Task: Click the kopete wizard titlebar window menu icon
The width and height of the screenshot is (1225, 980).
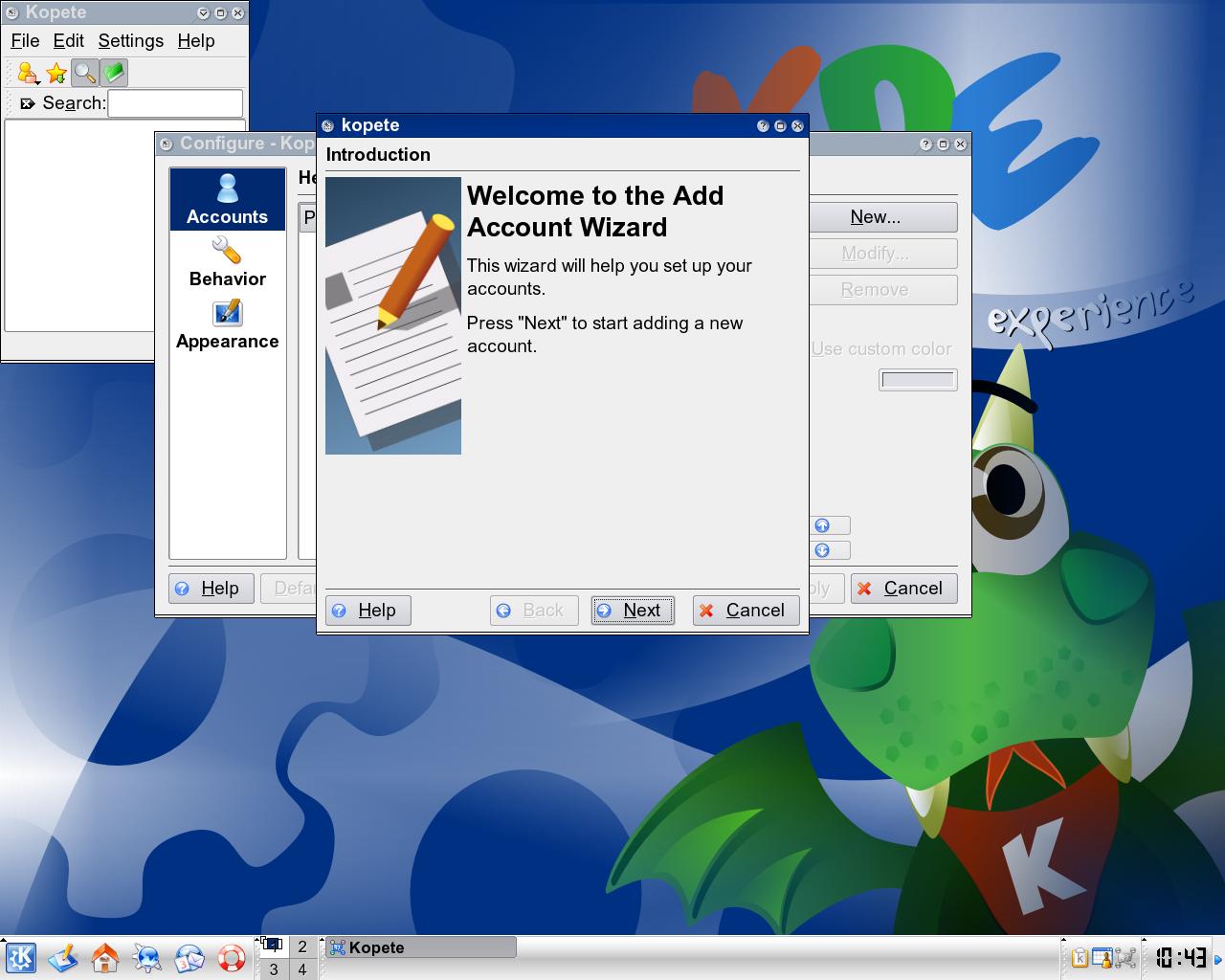Action: click(x=328, y=126)
